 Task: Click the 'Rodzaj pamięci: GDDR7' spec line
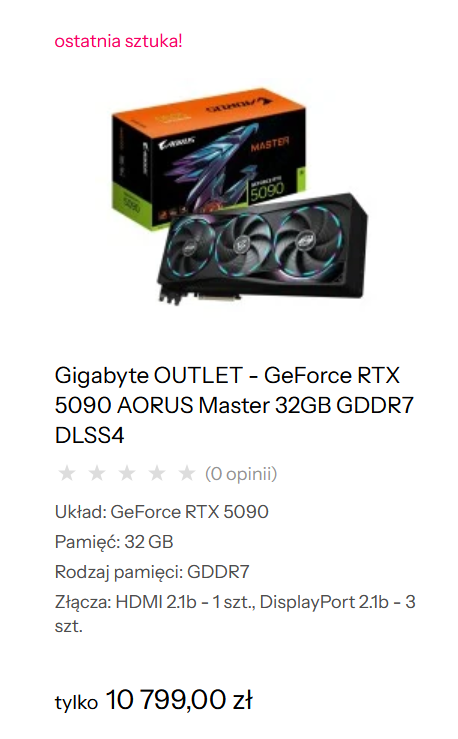pyautogui.click(x=152, y=572)
